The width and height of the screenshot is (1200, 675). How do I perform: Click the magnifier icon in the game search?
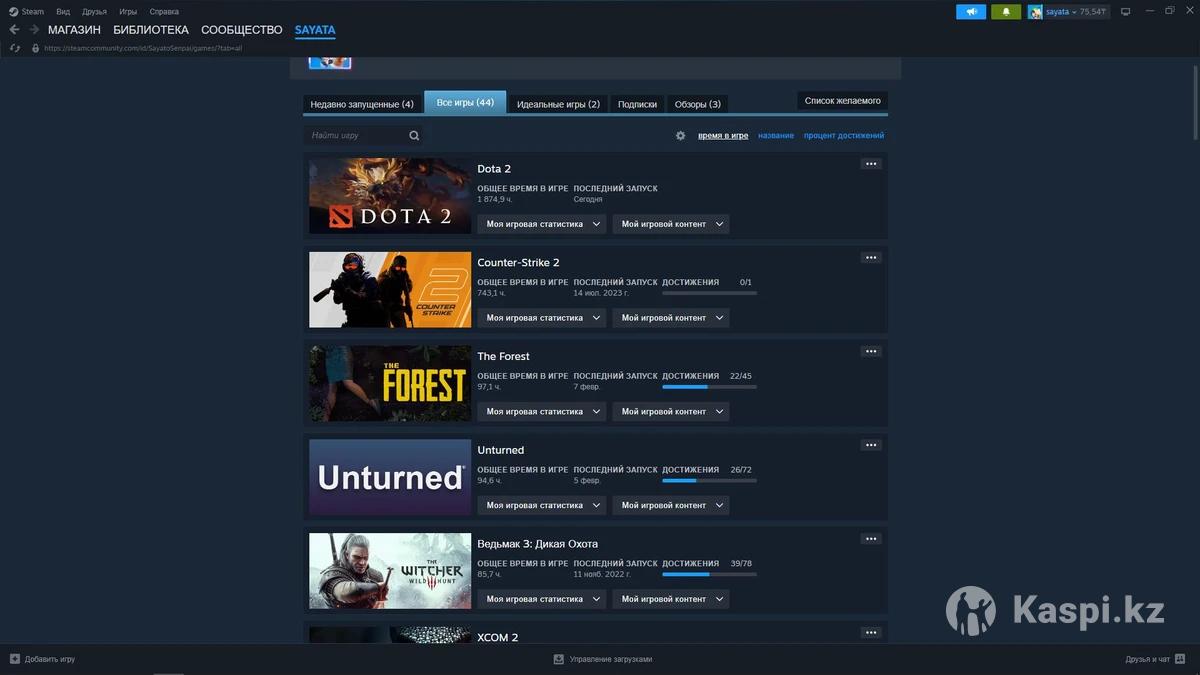pyautogui.click(x=414, y=135)
